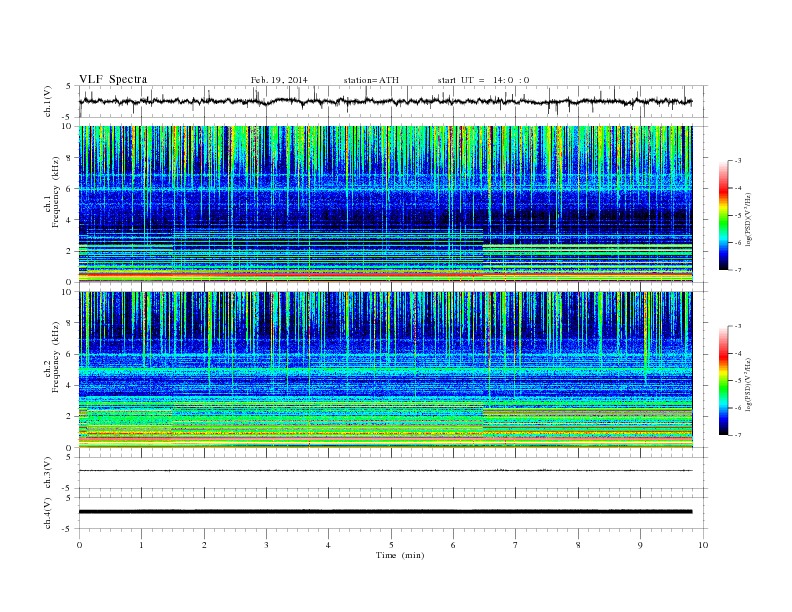Click the "-7" tick on ch.2 colorbar
Image resolution: width=792 pixels, height=612 pixels.
[x=737, y=435]
